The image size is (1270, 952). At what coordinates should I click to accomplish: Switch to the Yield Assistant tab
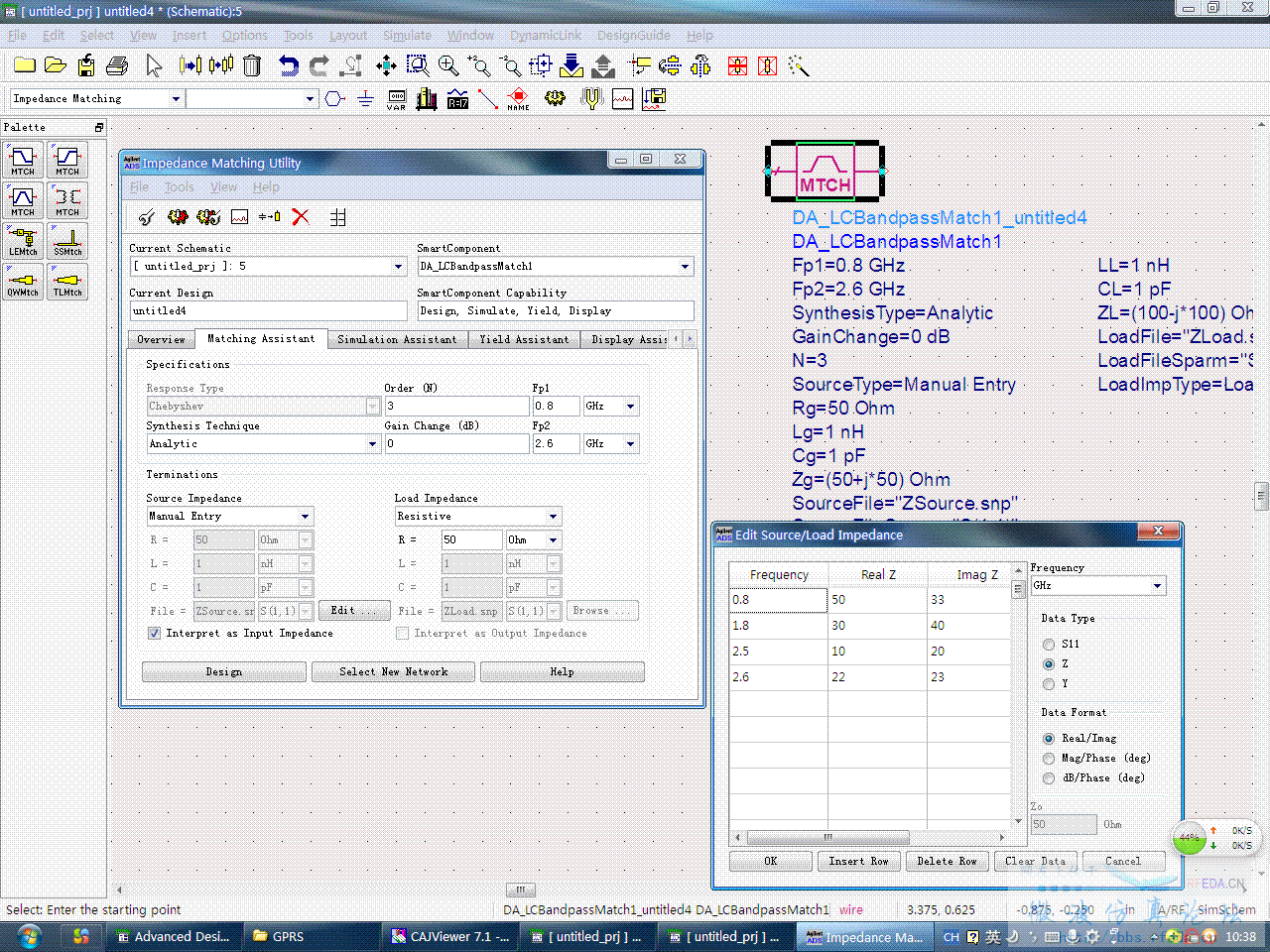point(524,339)
